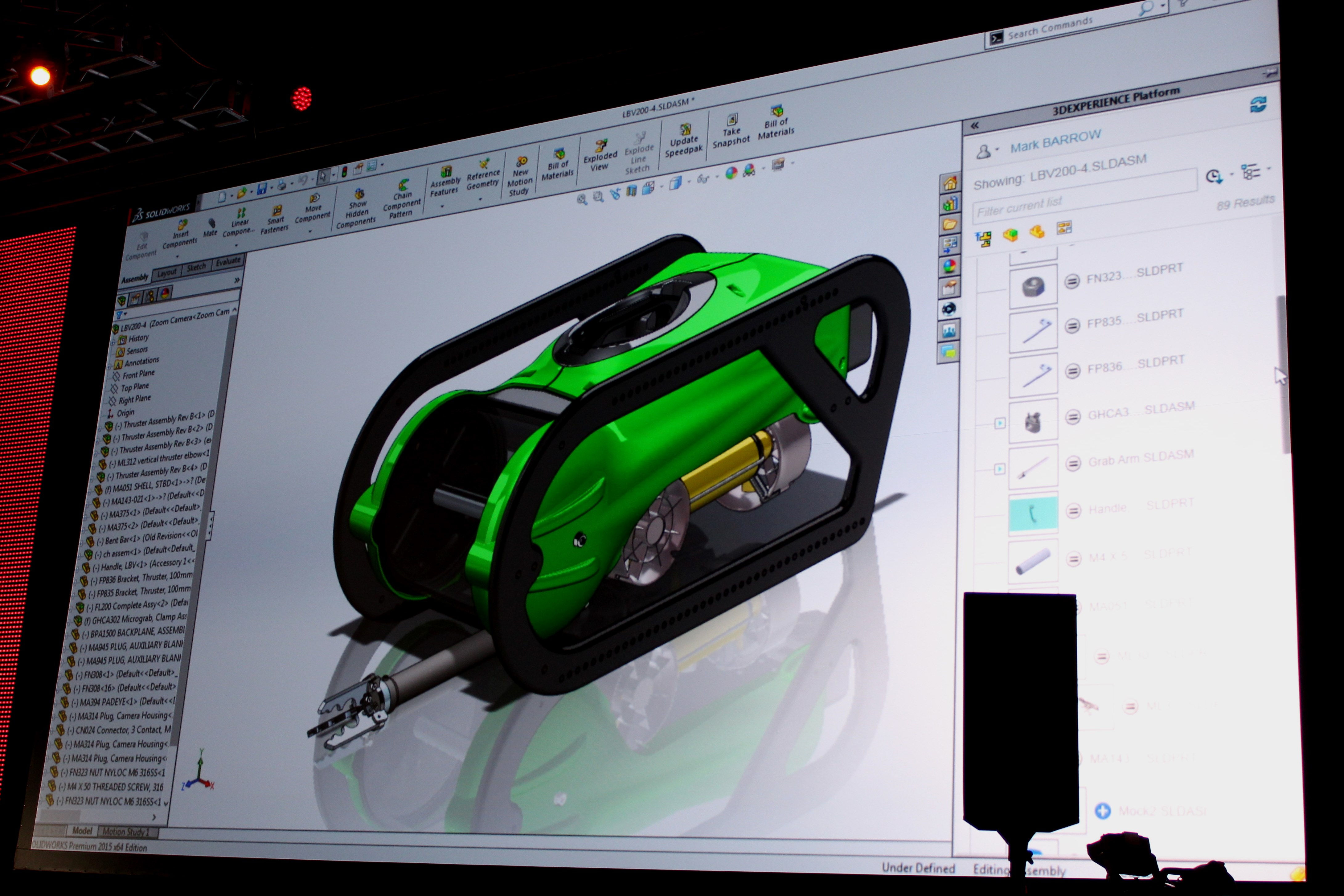
Task: Open the Motion Study 1 tab
Action: (125, 832)
